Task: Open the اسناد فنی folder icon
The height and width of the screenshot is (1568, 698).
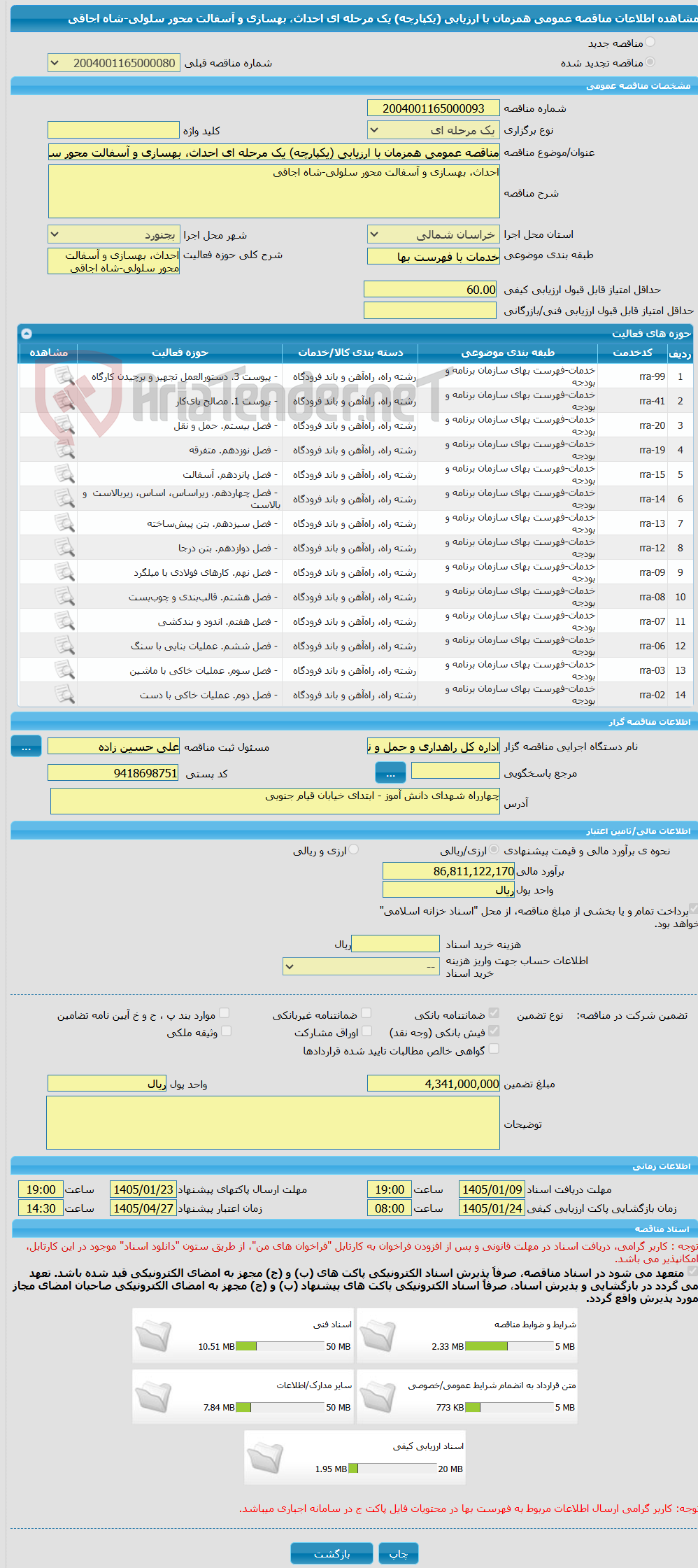Action: 153,1336
